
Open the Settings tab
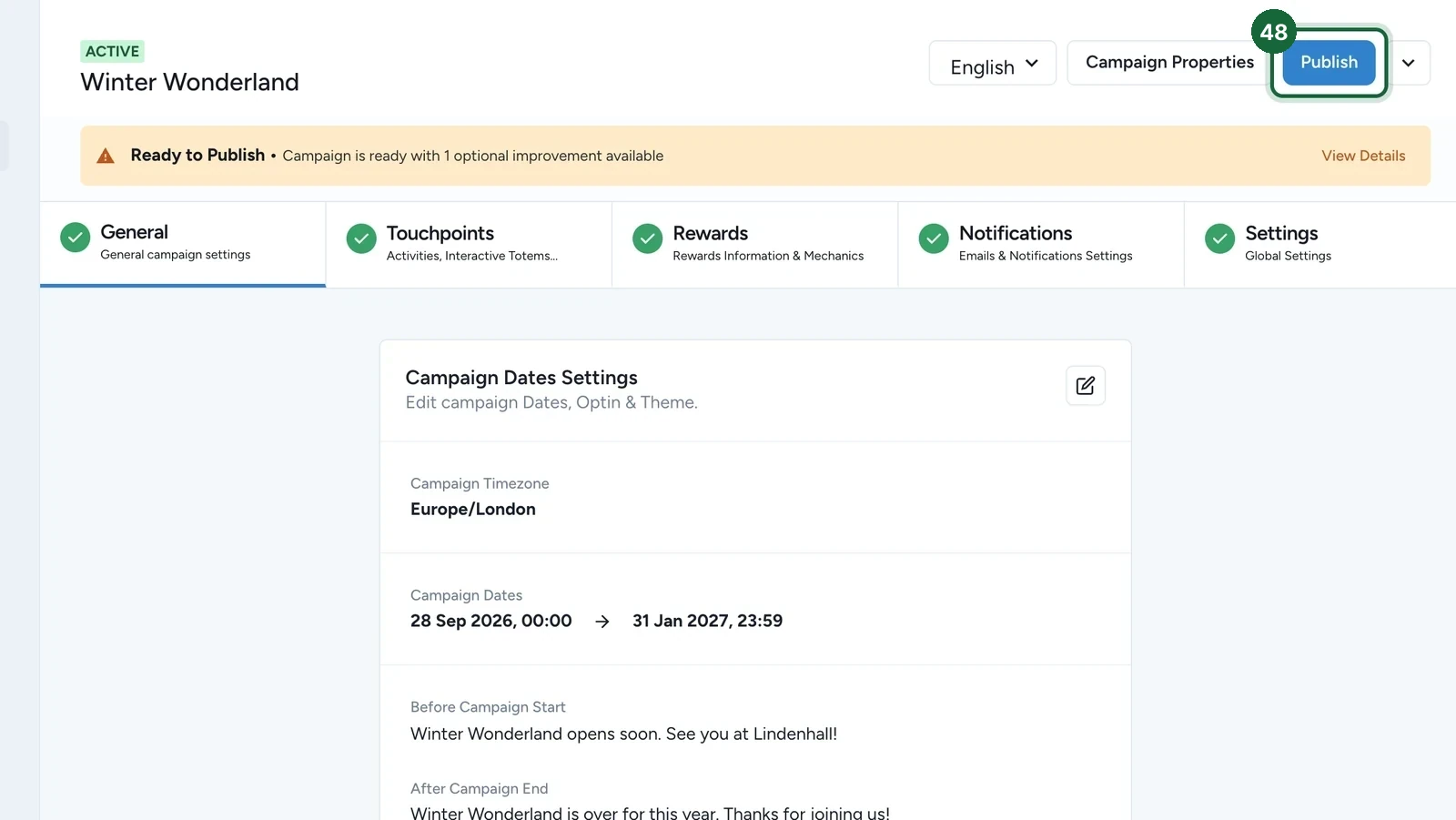1320,244
